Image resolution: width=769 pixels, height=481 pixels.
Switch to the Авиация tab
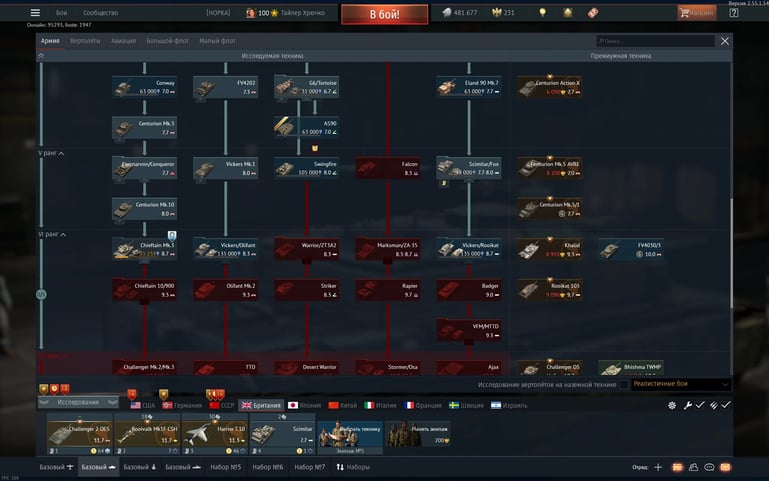click(x=124, y=41)
